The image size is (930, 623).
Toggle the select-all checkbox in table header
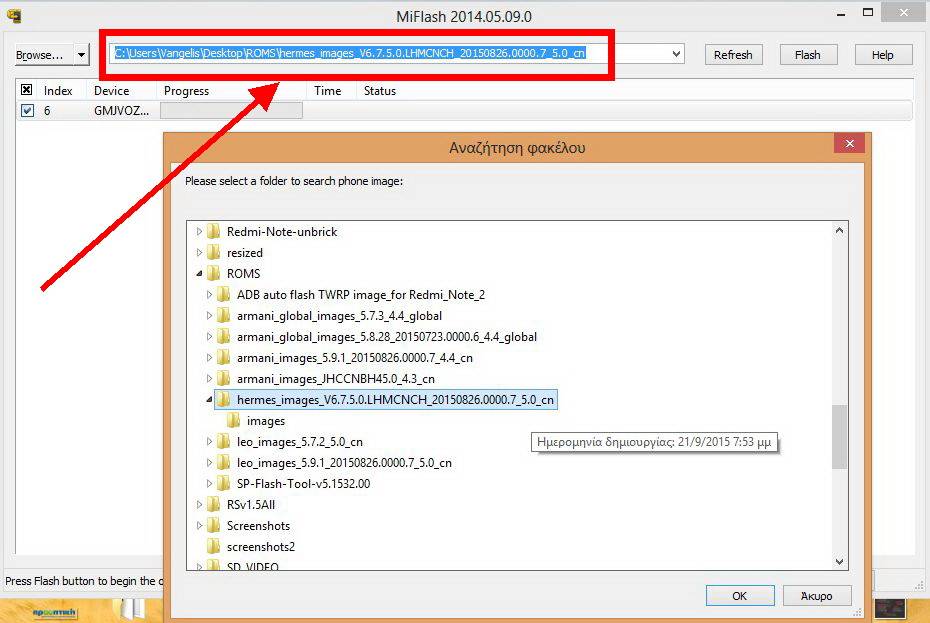pyautogui.click(x=27, y=90)
